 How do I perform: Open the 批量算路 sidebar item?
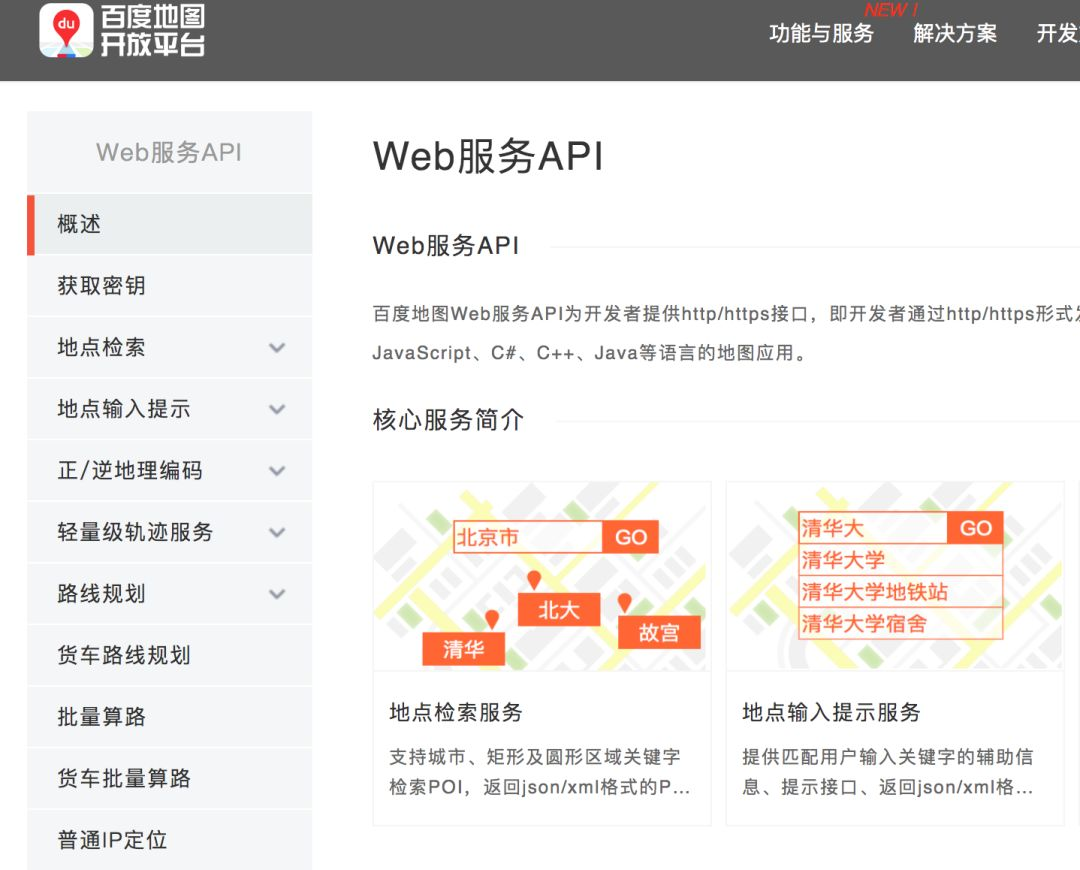169,717
